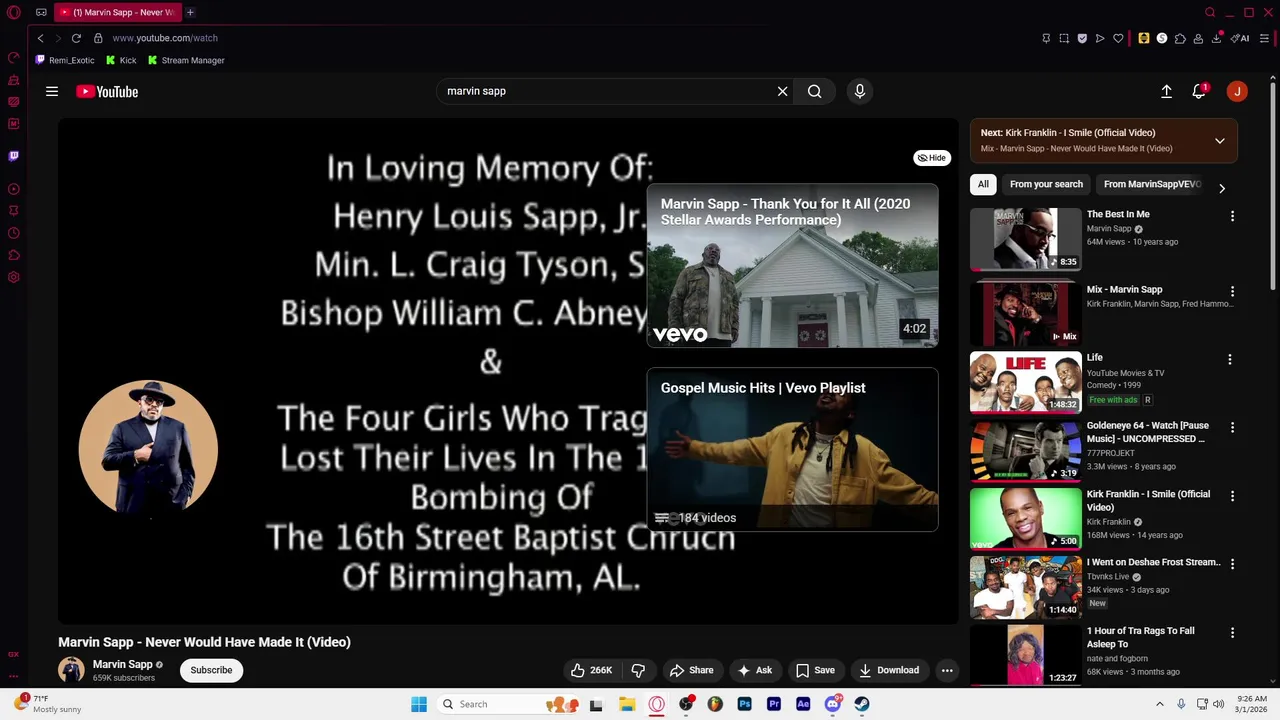1280x720 pixels.
Task: Open Opera easy setup sliders icon
Action: pos(1265,38)
